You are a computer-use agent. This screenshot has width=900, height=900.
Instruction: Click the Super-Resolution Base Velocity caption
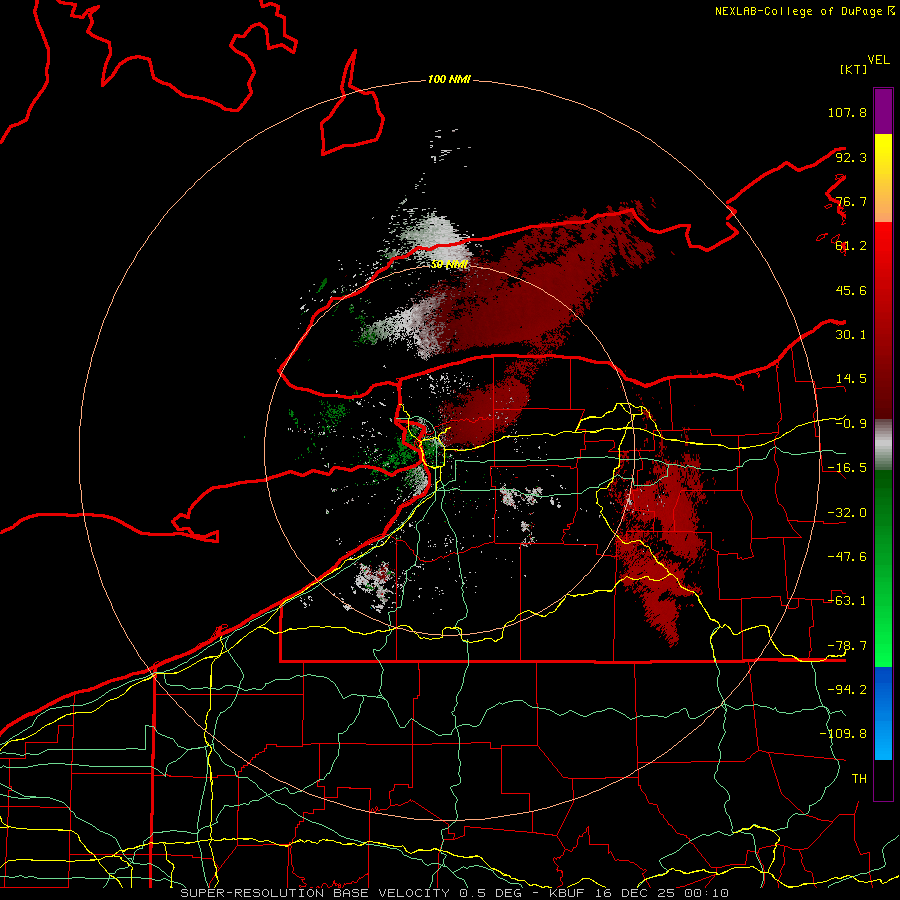coord(454,893)
